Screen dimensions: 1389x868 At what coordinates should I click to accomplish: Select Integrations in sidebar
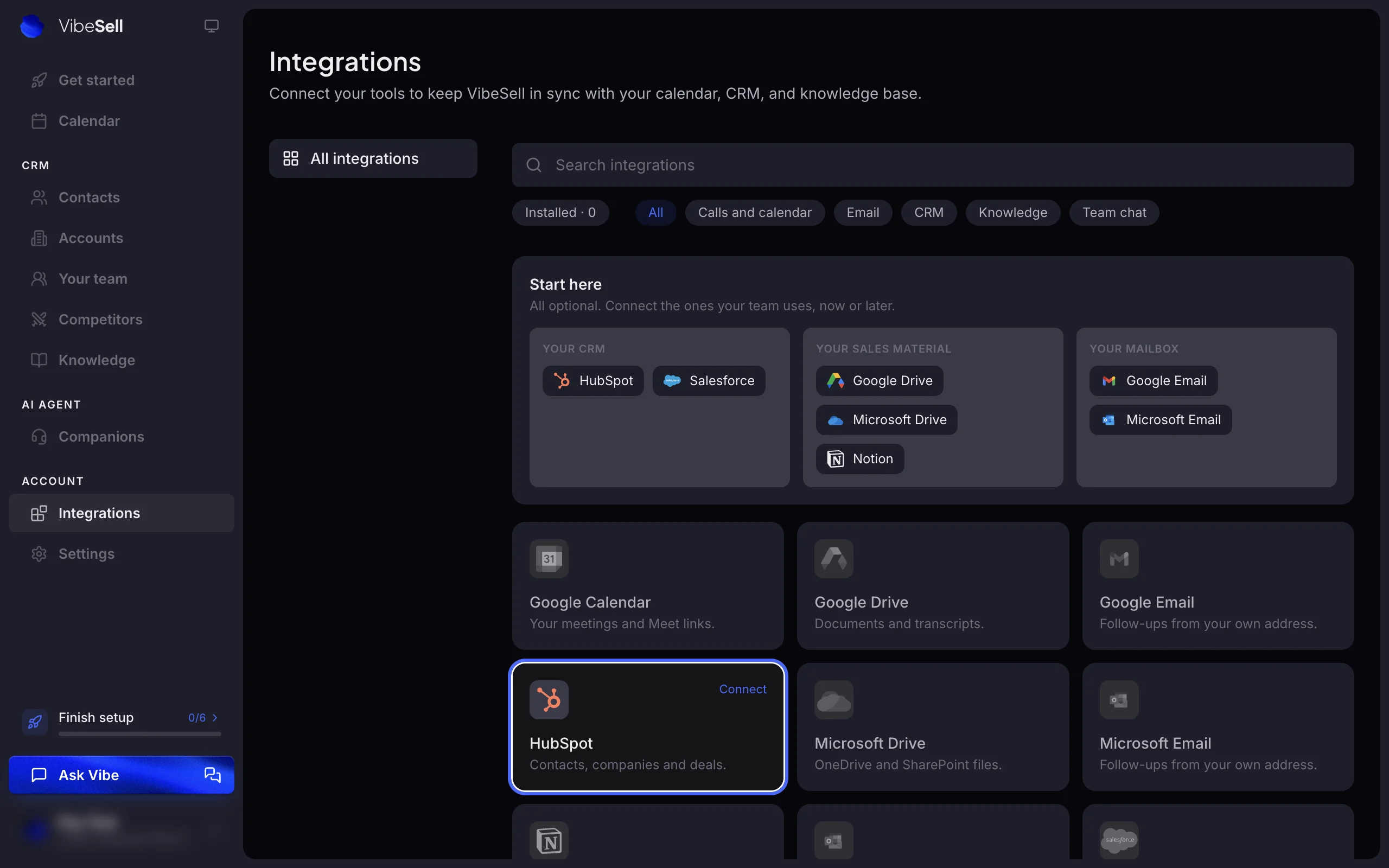121,513
